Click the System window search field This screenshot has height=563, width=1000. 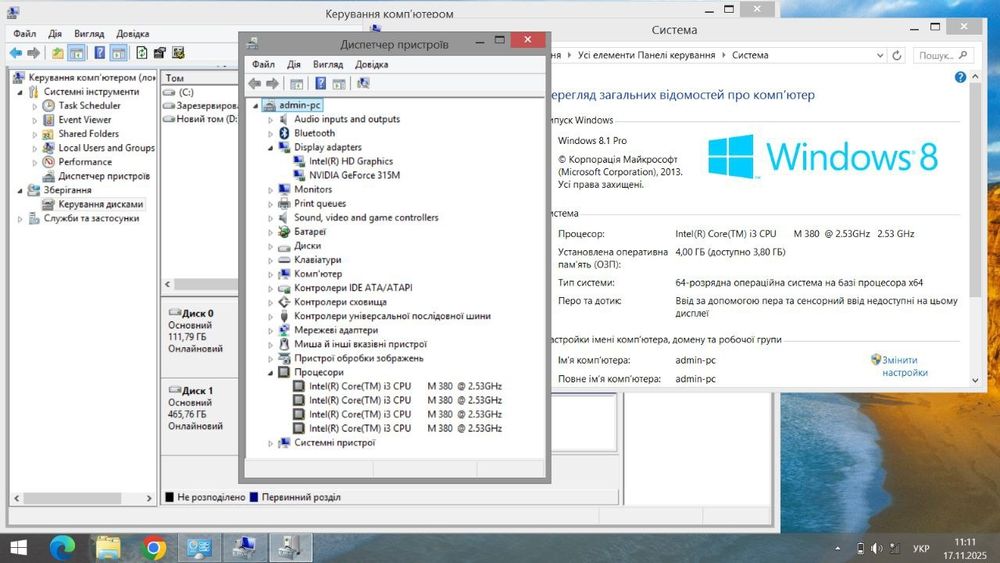(943, 55)
